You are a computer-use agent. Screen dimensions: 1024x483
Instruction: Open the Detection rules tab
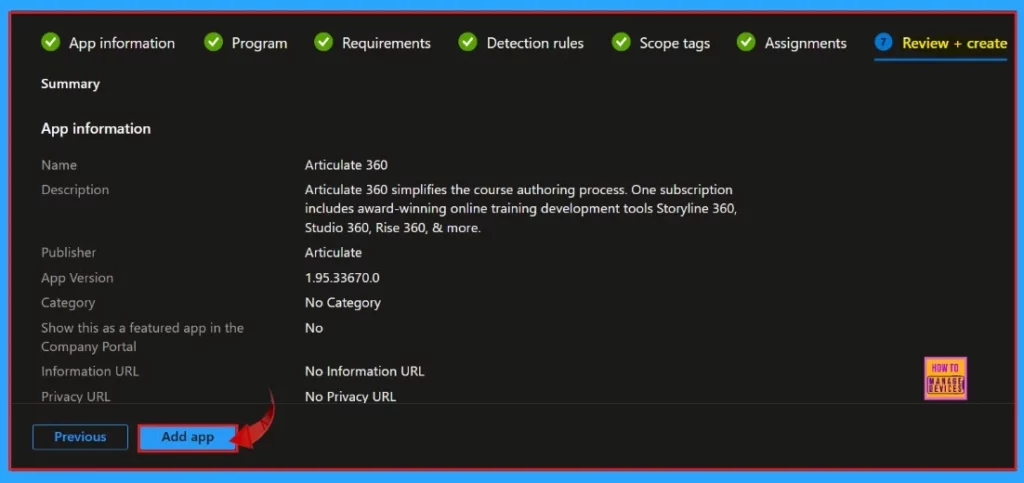pos(535,43)
